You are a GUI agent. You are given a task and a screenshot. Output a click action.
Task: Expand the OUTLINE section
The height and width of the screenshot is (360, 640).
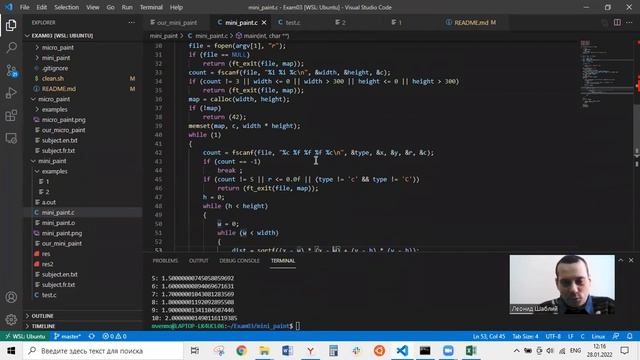click(82, 316)
